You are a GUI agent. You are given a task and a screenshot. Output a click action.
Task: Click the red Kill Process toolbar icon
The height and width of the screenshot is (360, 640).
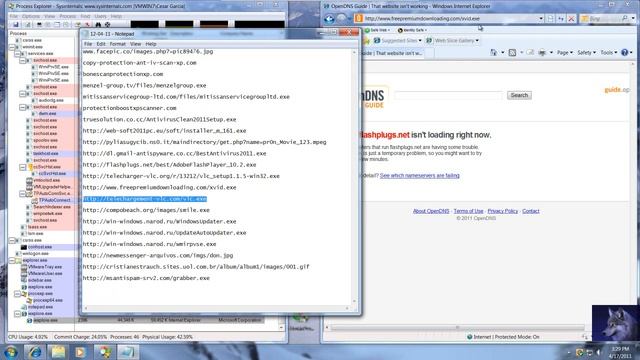pyautogui.click(x=87, y=24)
